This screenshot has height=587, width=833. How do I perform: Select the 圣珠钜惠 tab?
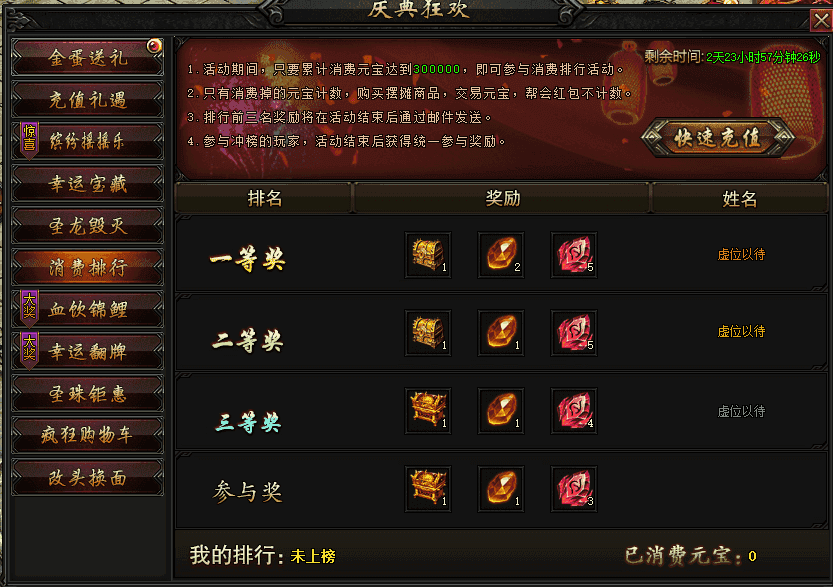(x=88, y=393)
